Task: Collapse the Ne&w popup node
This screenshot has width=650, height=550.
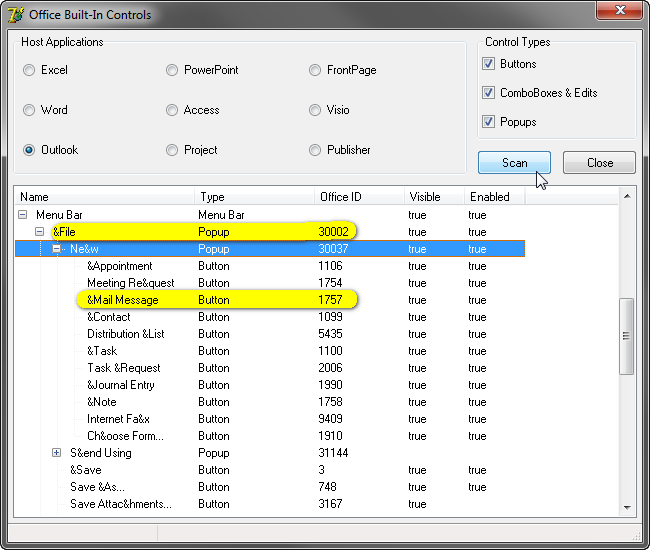Action: (x=57, y=249)
